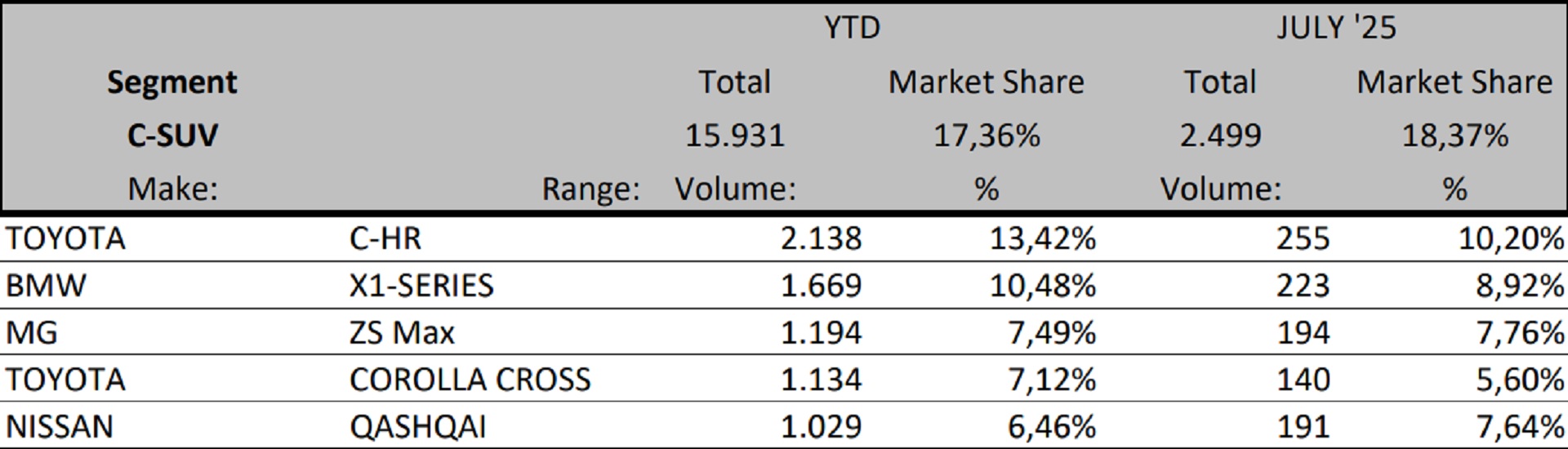Screen dimensions: 1568x449
Task: Select YTD total value 15.931
Action: [734, 135]
